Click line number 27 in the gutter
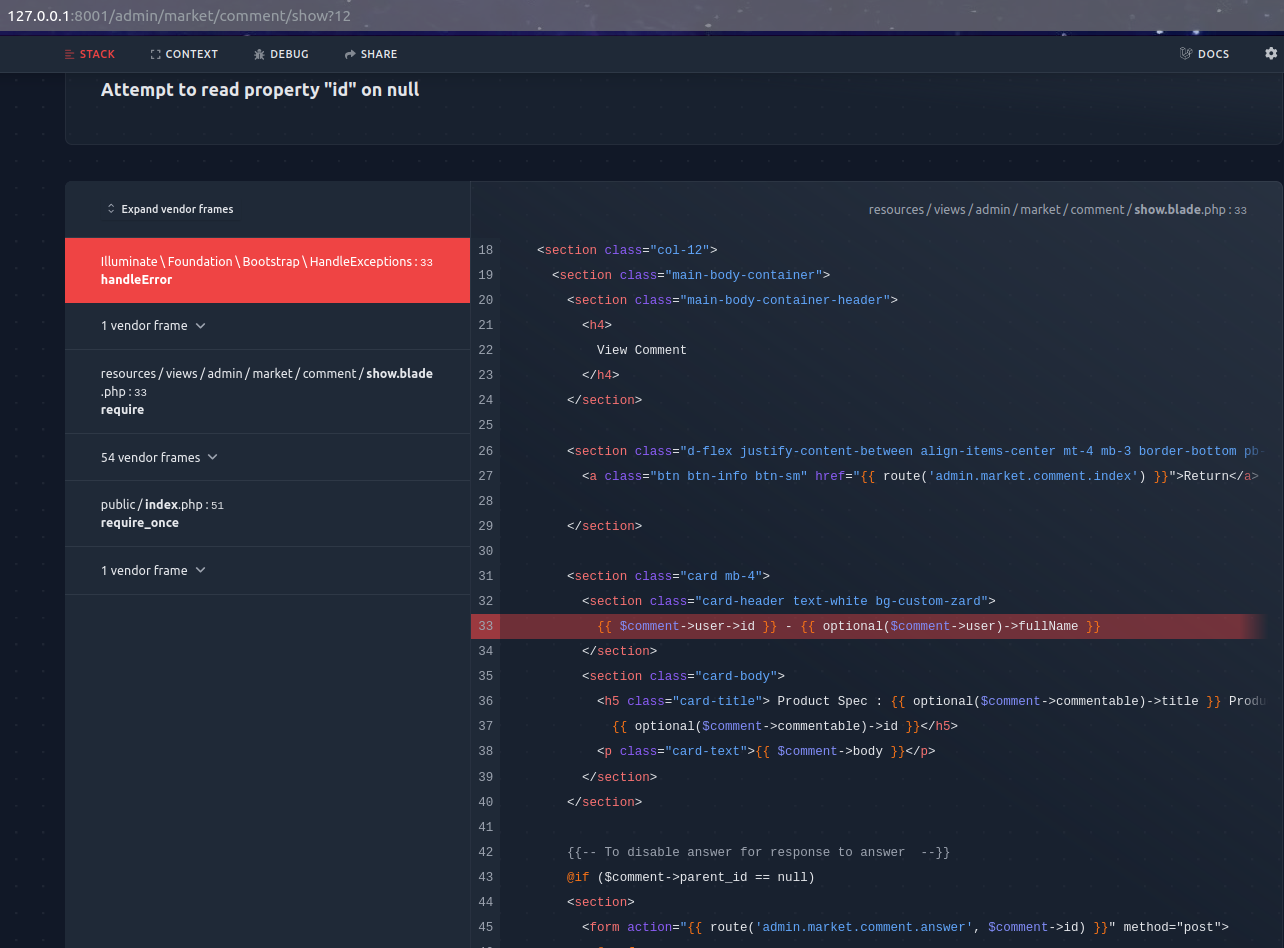The height and width of the screenshot is (948, 1284). point(485,476)
